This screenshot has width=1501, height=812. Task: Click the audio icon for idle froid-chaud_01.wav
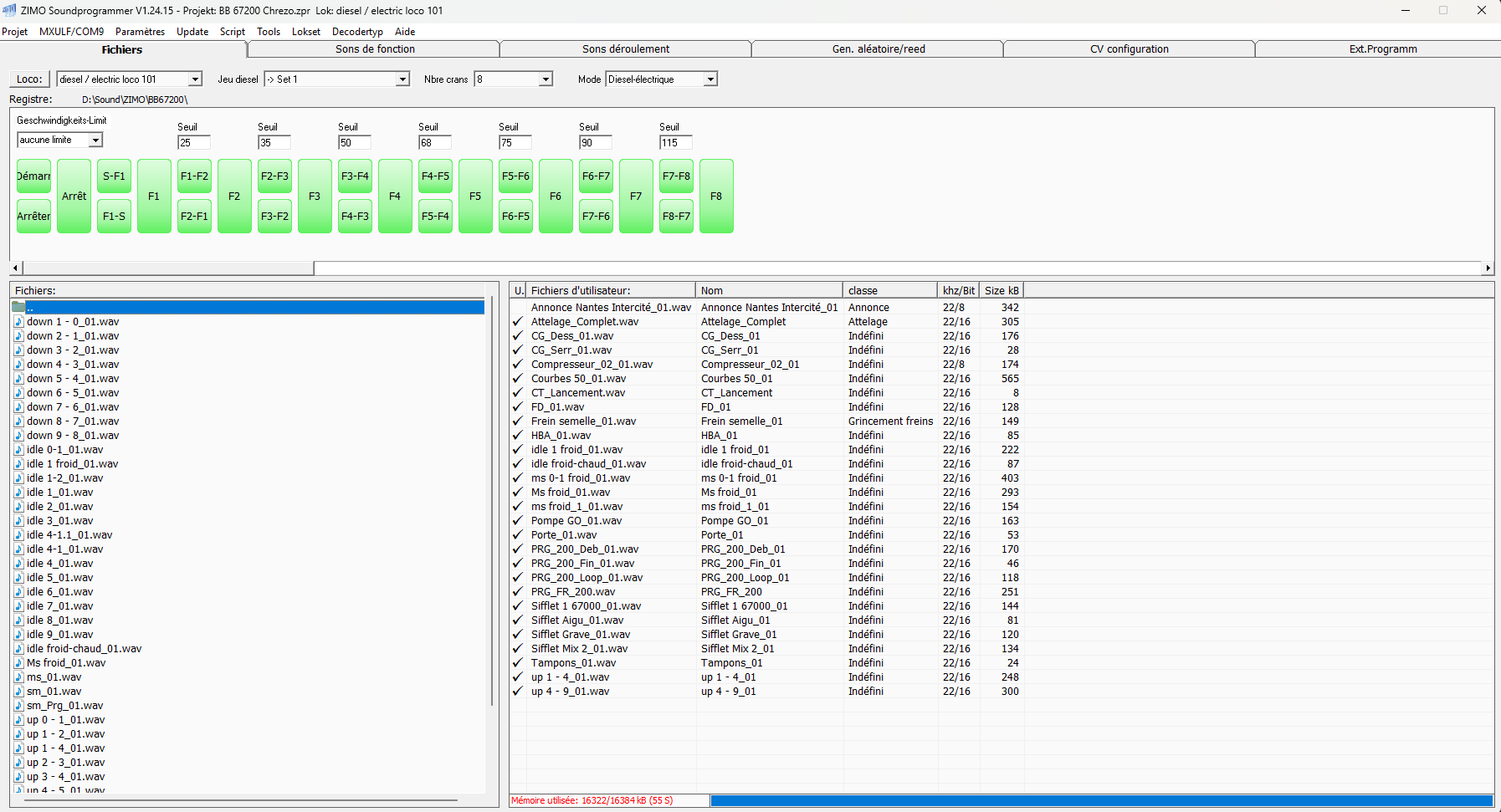[18, 649]
